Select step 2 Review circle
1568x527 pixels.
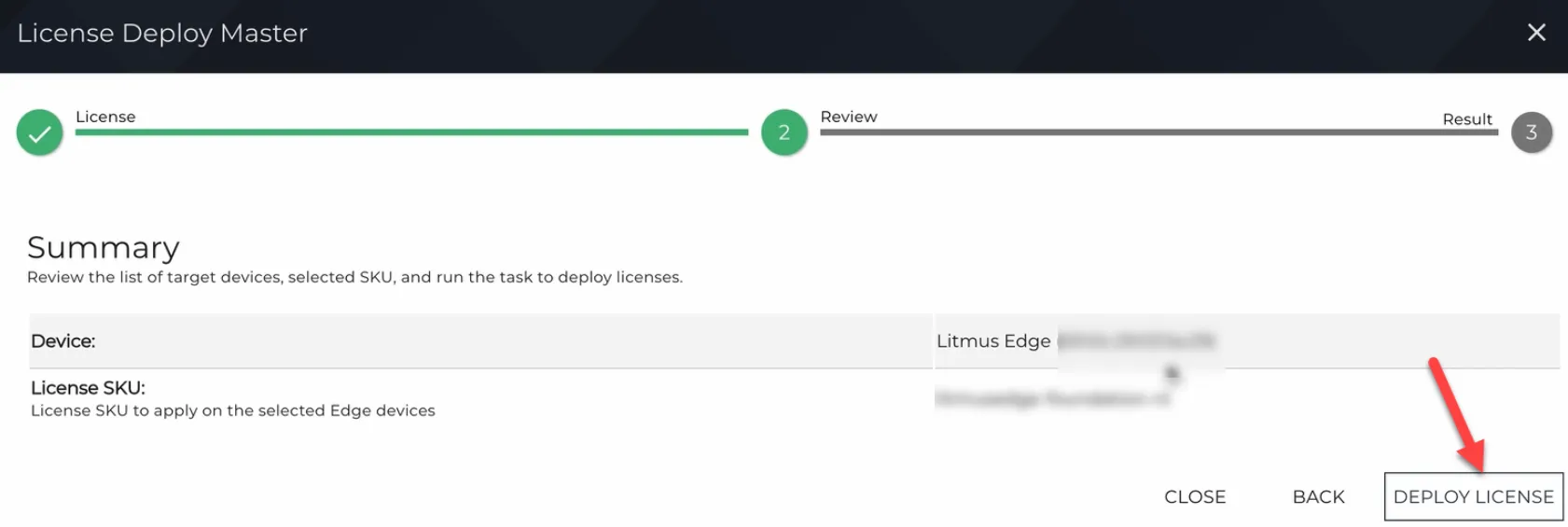point(784,133)
